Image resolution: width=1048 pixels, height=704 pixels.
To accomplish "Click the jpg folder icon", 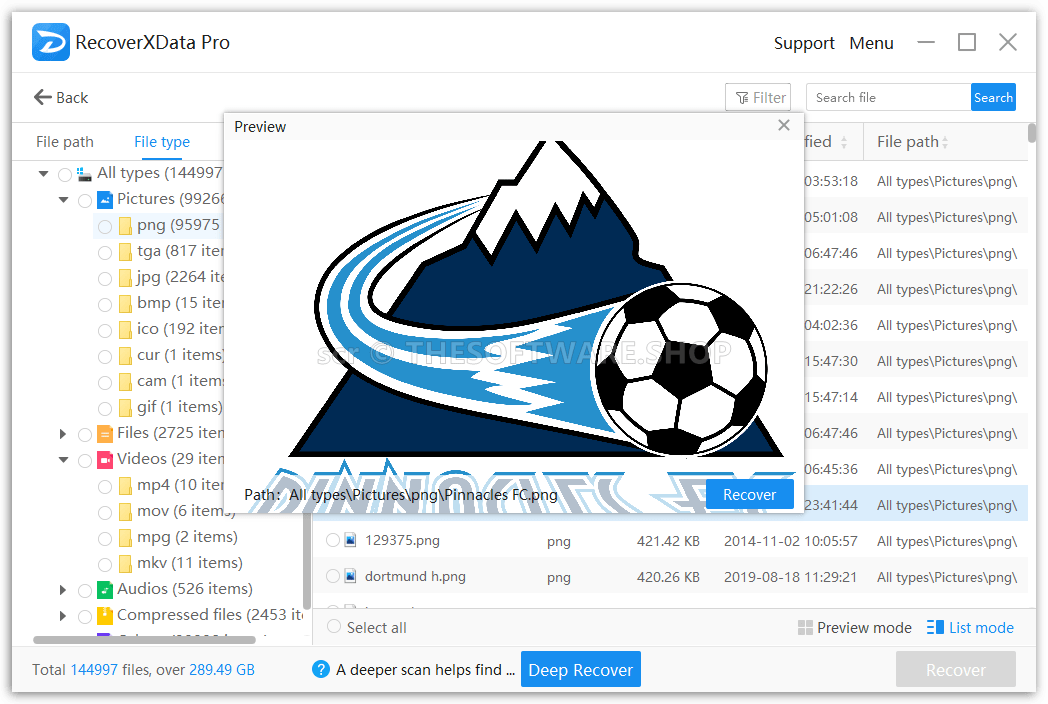I will tap(125, 278).
